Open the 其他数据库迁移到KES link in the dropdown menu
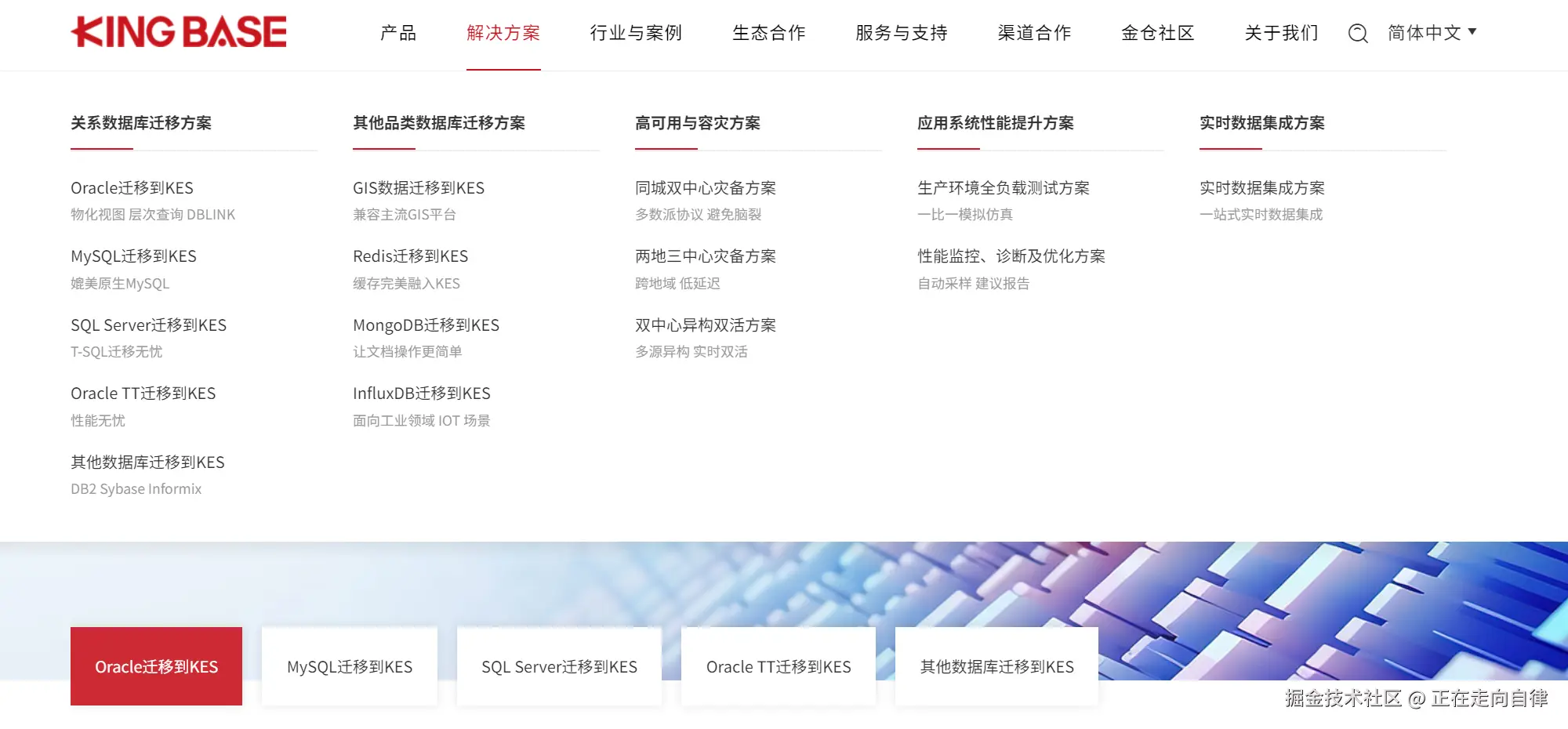1568x729 pixels. coord(147,462)
